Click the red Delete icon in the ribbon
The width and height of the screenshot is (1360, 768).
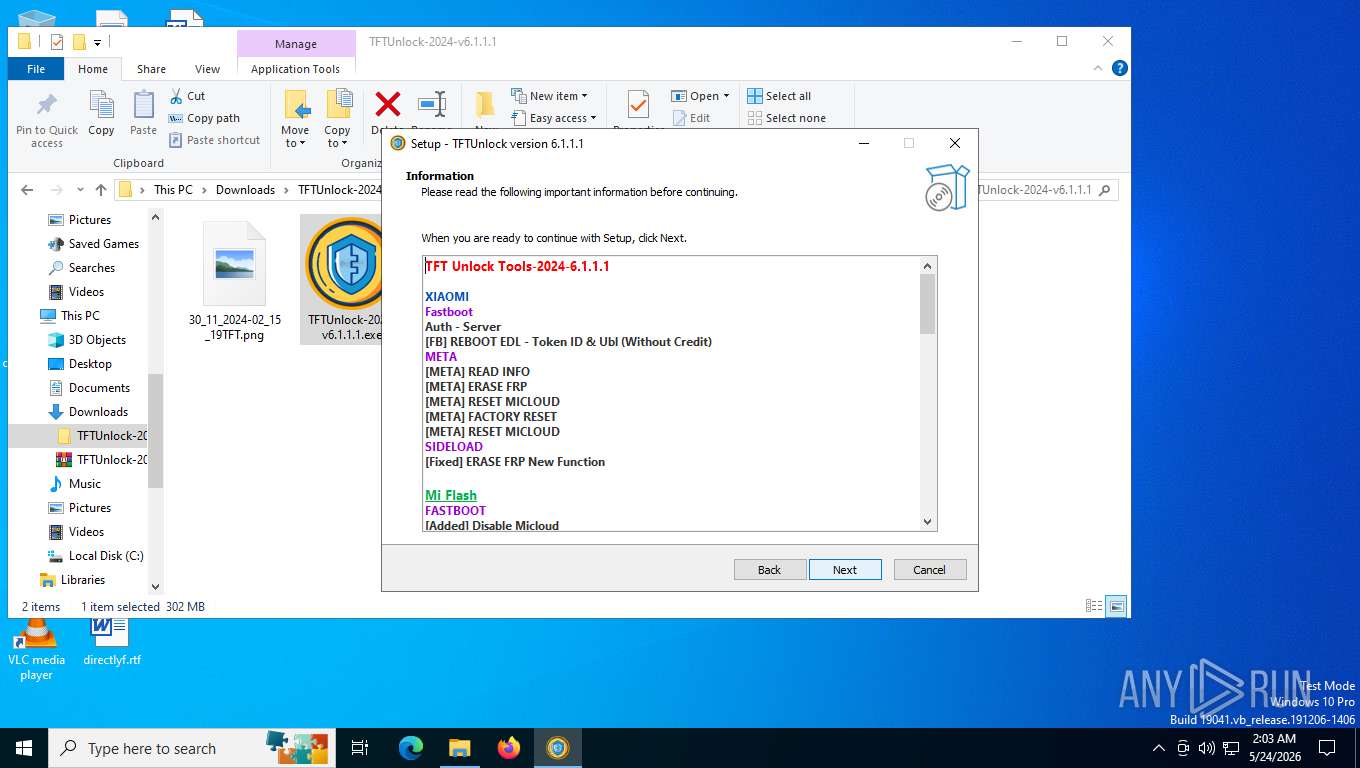click(x=387, y=104)
